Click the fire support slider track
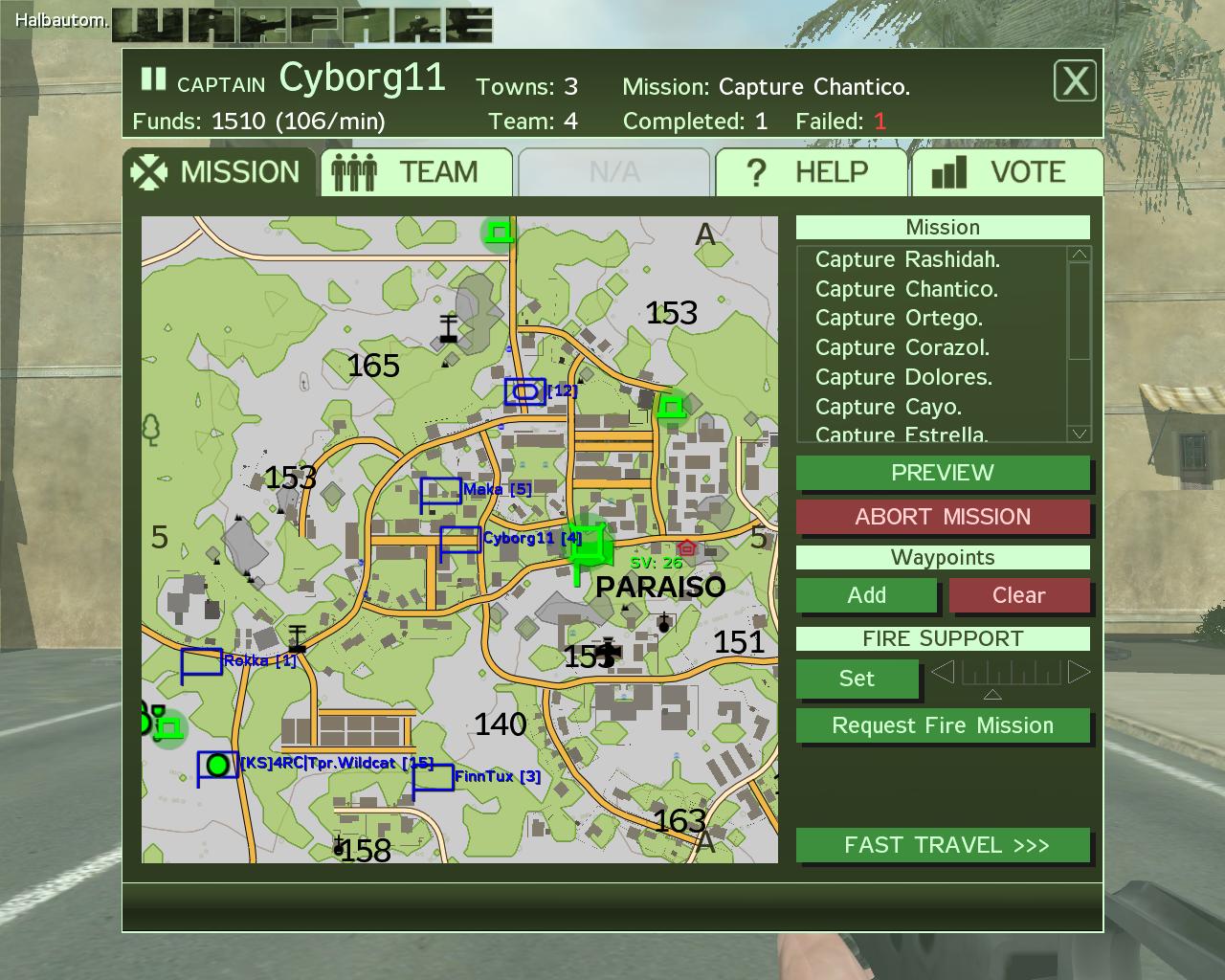1225x980 pixels. pos(1011,672)
